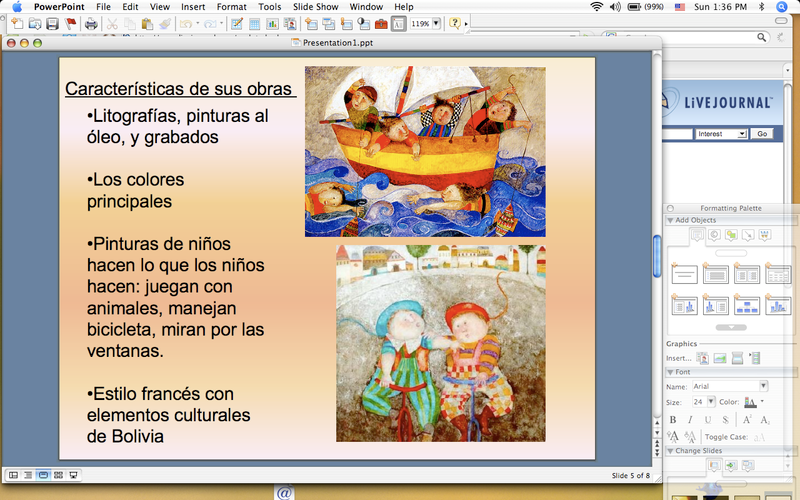800x500 pixels.
Task: Open the Tools menu
Action: pyautogui.click(x=269, y=7)
